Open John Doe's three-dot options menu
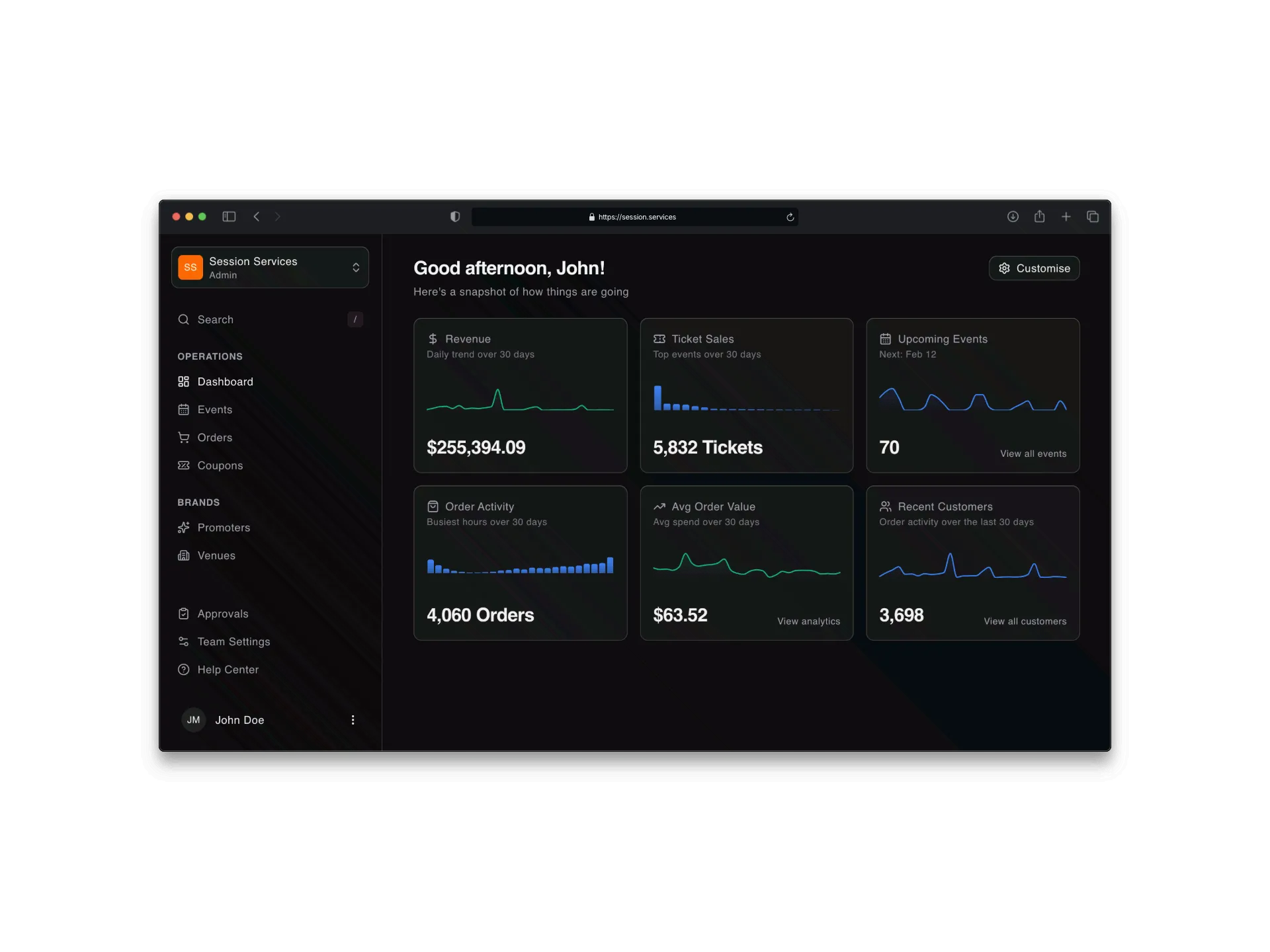The image size is (1270, 952). click(x=353, y=720)
